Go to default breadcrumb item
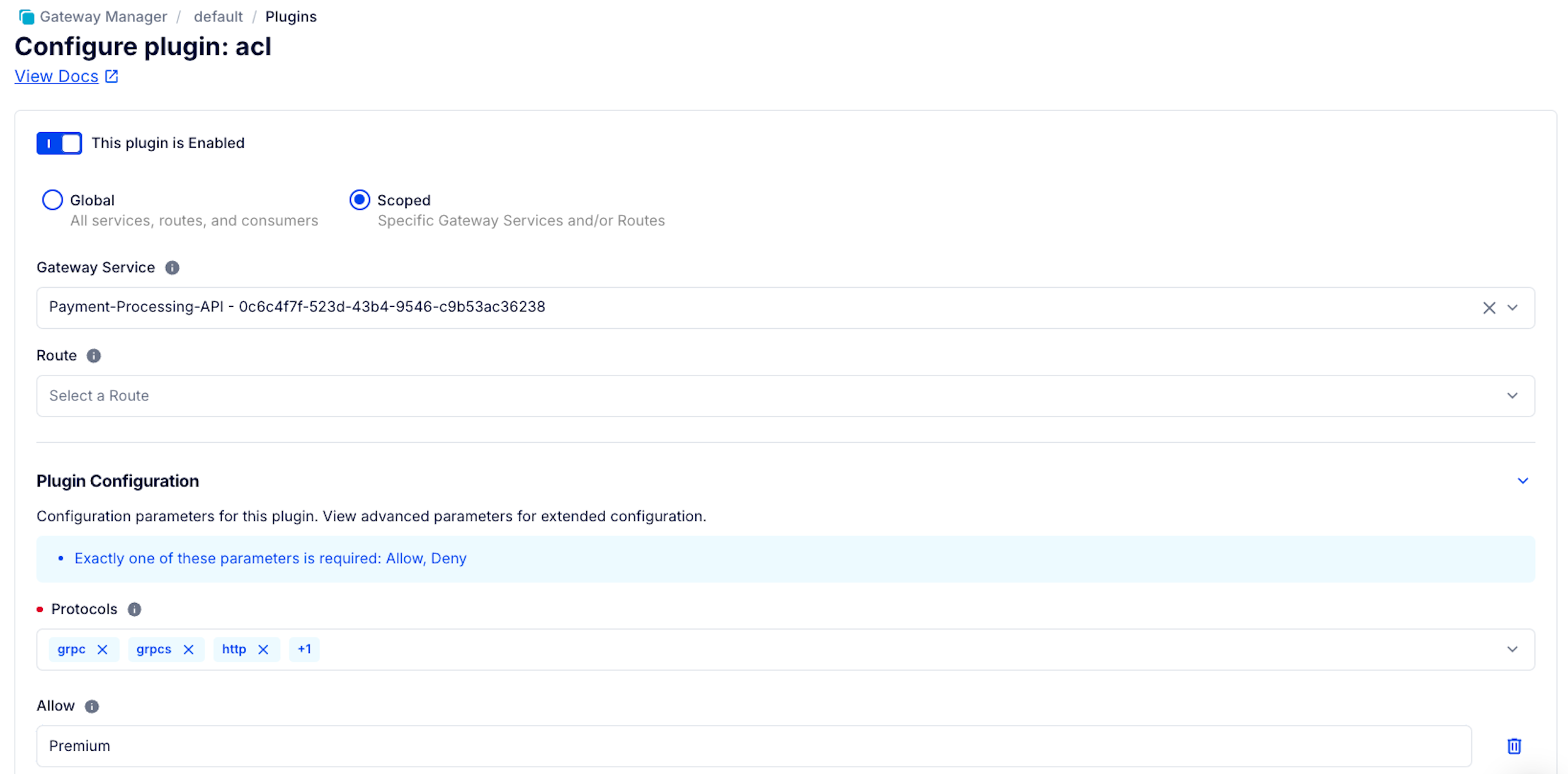The width and height of the screenshot is (1568, 774). 218,17
